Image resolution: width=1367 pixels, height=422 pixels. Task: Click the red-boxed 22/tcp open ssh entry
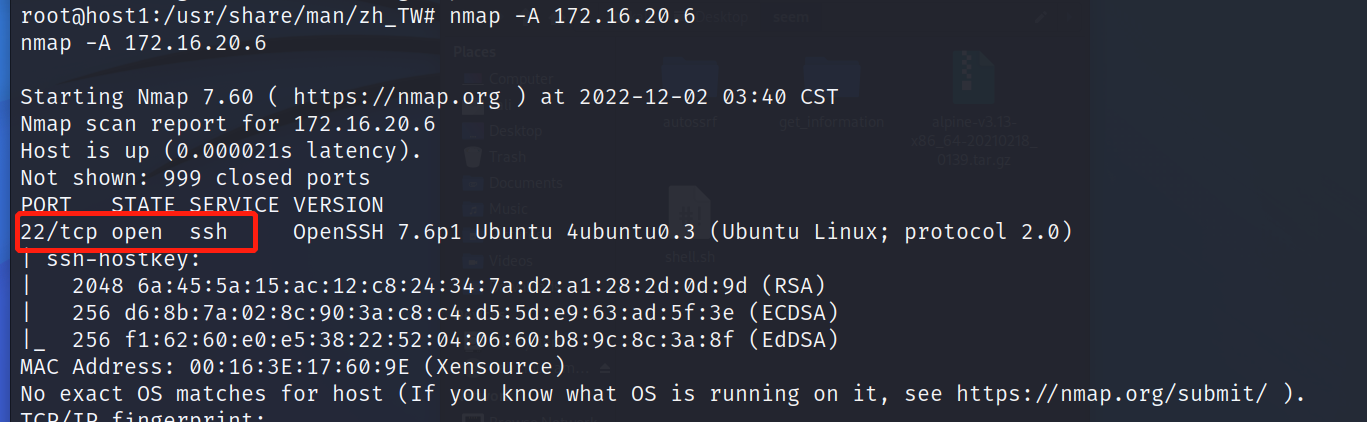(138, 233)
